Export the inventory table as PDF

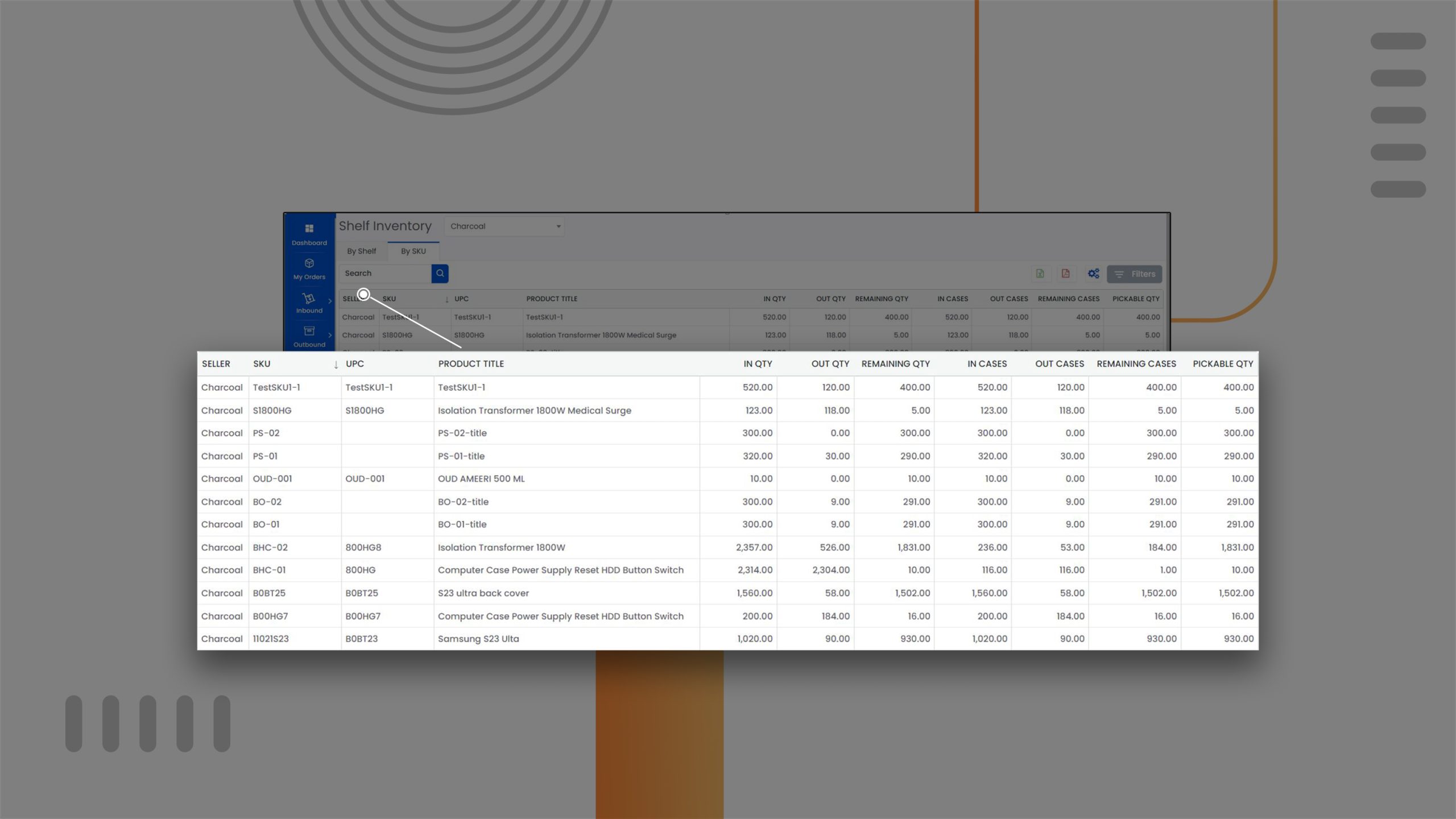point(1065,274)
